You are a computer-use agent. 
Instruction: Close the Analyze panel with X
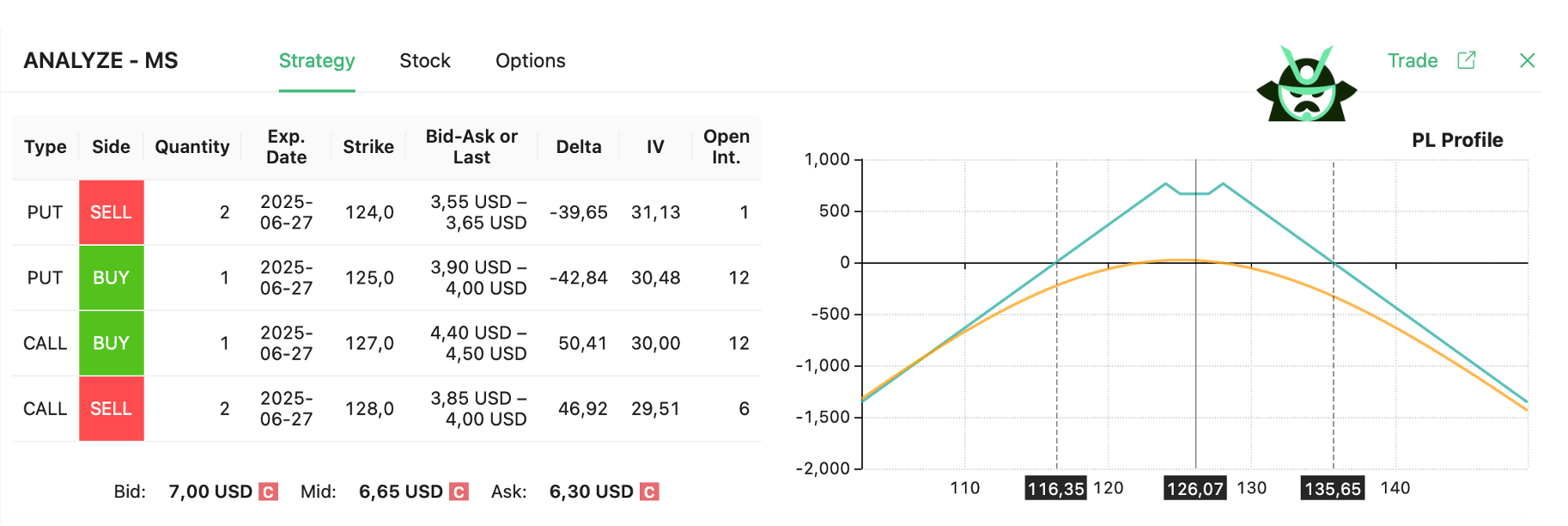coord(1527,60)
